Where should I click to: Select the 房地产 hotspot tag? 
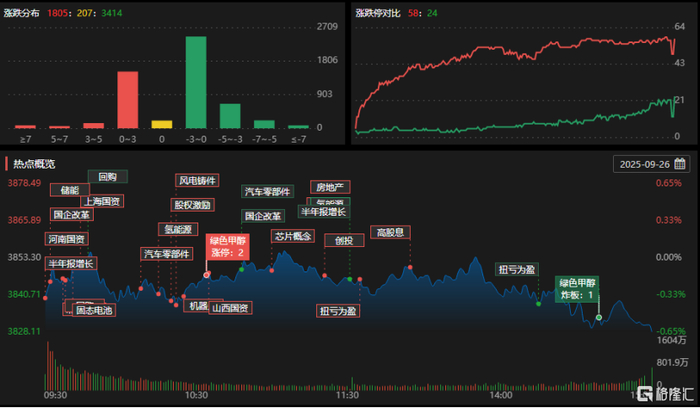click(x=330, y=187)
